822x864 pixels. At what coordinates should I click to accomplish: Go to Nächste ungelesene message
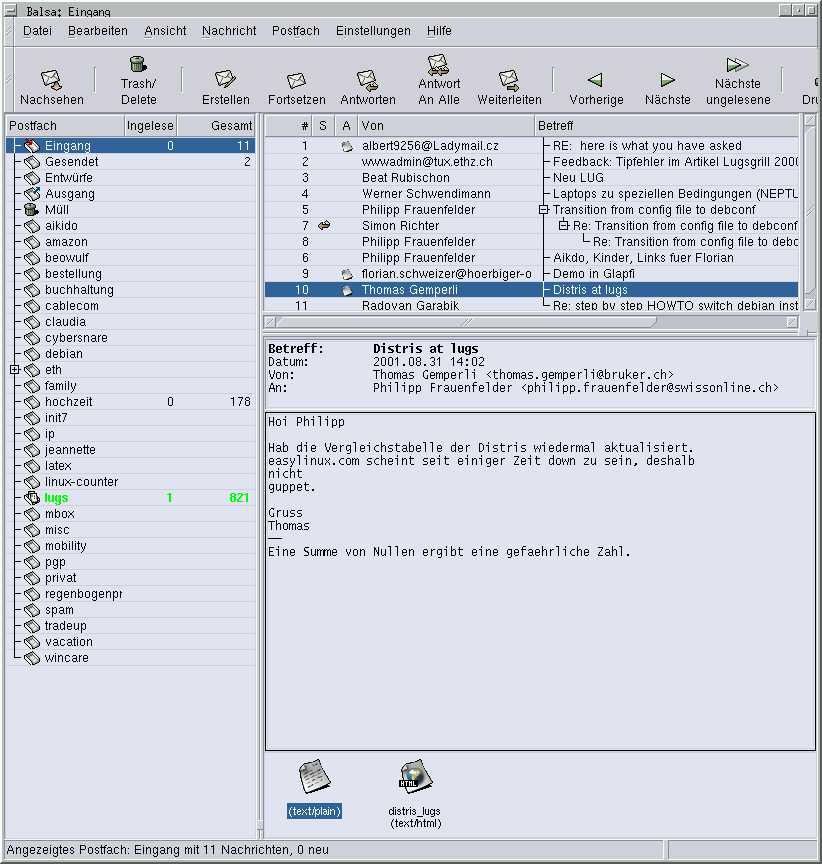point(738,66)
